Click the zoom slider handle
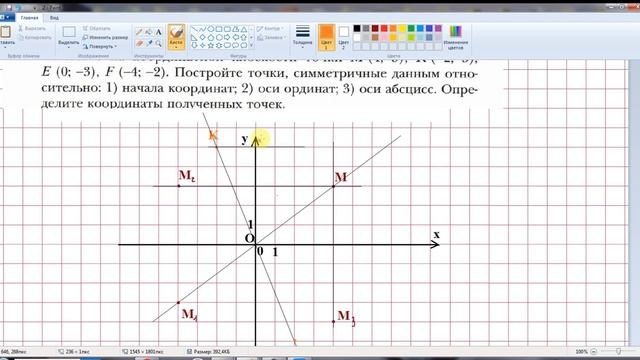 coord(619,351)
